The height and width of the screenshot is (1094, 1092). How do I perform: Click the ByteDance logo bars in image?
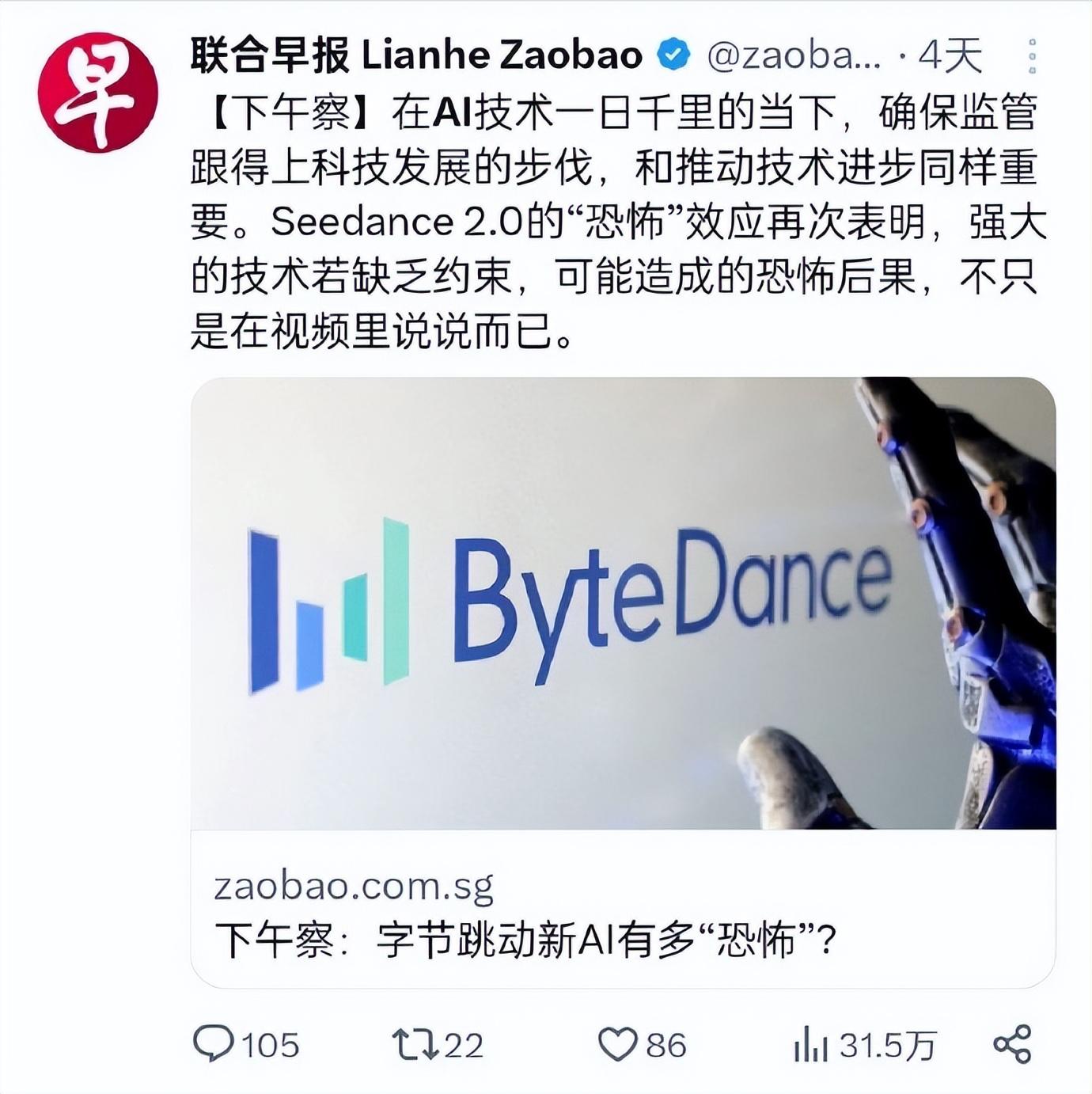click(328, 605)
